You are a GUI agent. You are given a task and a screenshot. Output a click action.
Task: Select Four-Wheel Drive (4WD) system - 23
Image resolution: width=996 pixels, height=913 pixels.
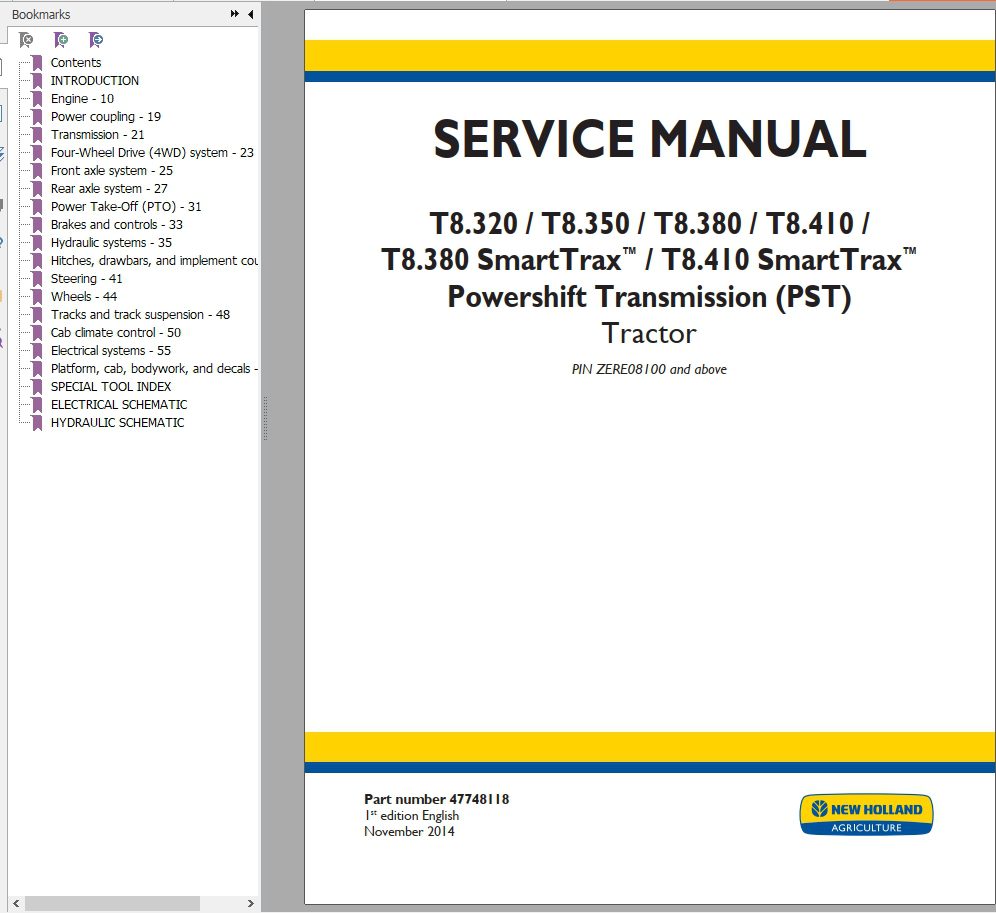pos(152,152)
